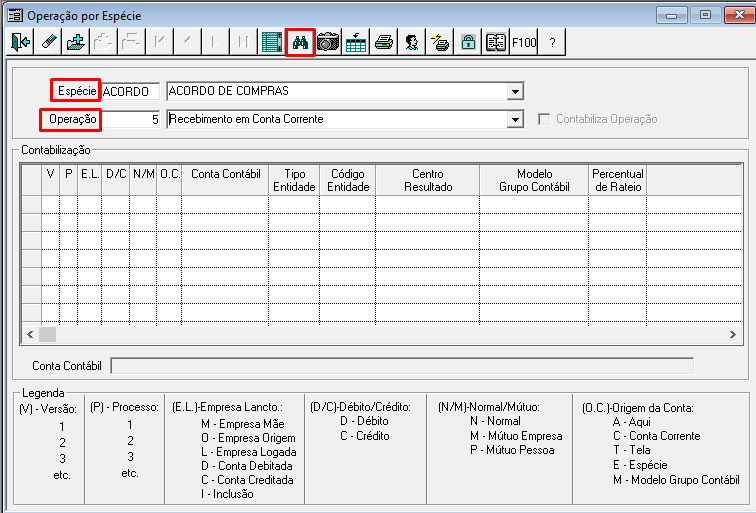Click the disabled save-record folder icon
This screenshot has height=513, width=756.
click(103, 42)
